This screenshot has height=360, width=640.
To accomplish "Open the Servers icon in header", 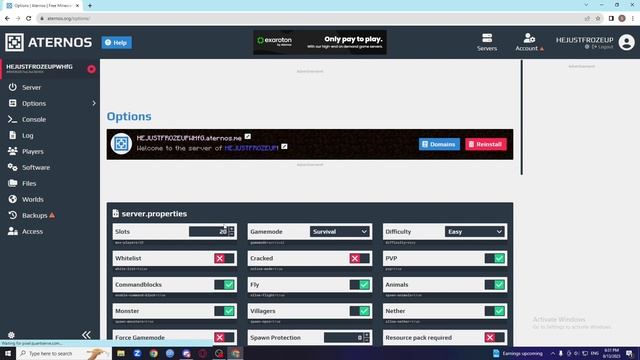I will [487, 42].
